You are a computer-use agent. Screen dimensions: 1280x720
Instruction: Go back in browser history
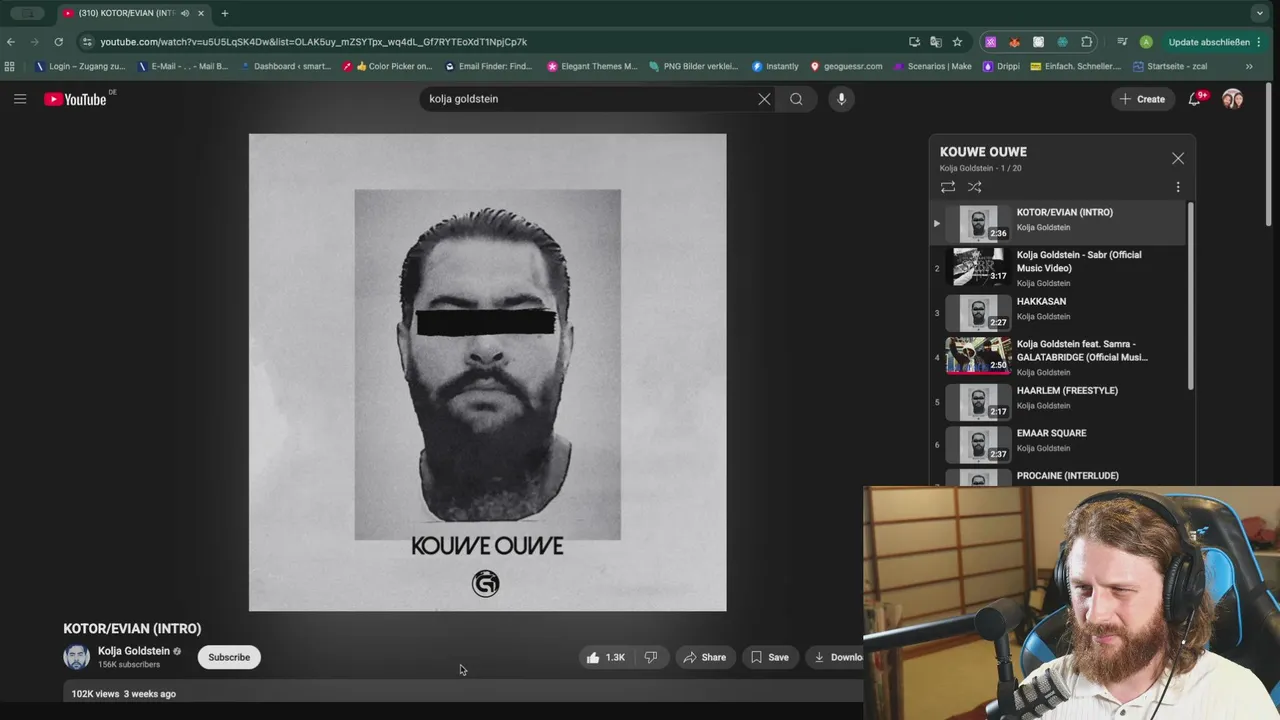[11, 42]
